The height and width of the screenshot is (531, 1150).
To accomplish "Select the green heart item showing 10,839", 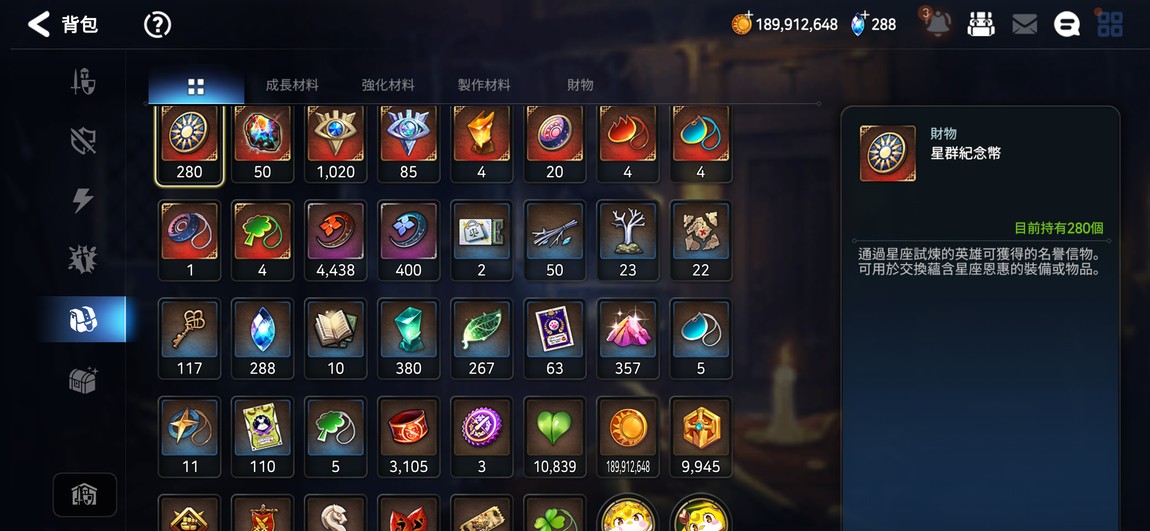I will [554, 436].
